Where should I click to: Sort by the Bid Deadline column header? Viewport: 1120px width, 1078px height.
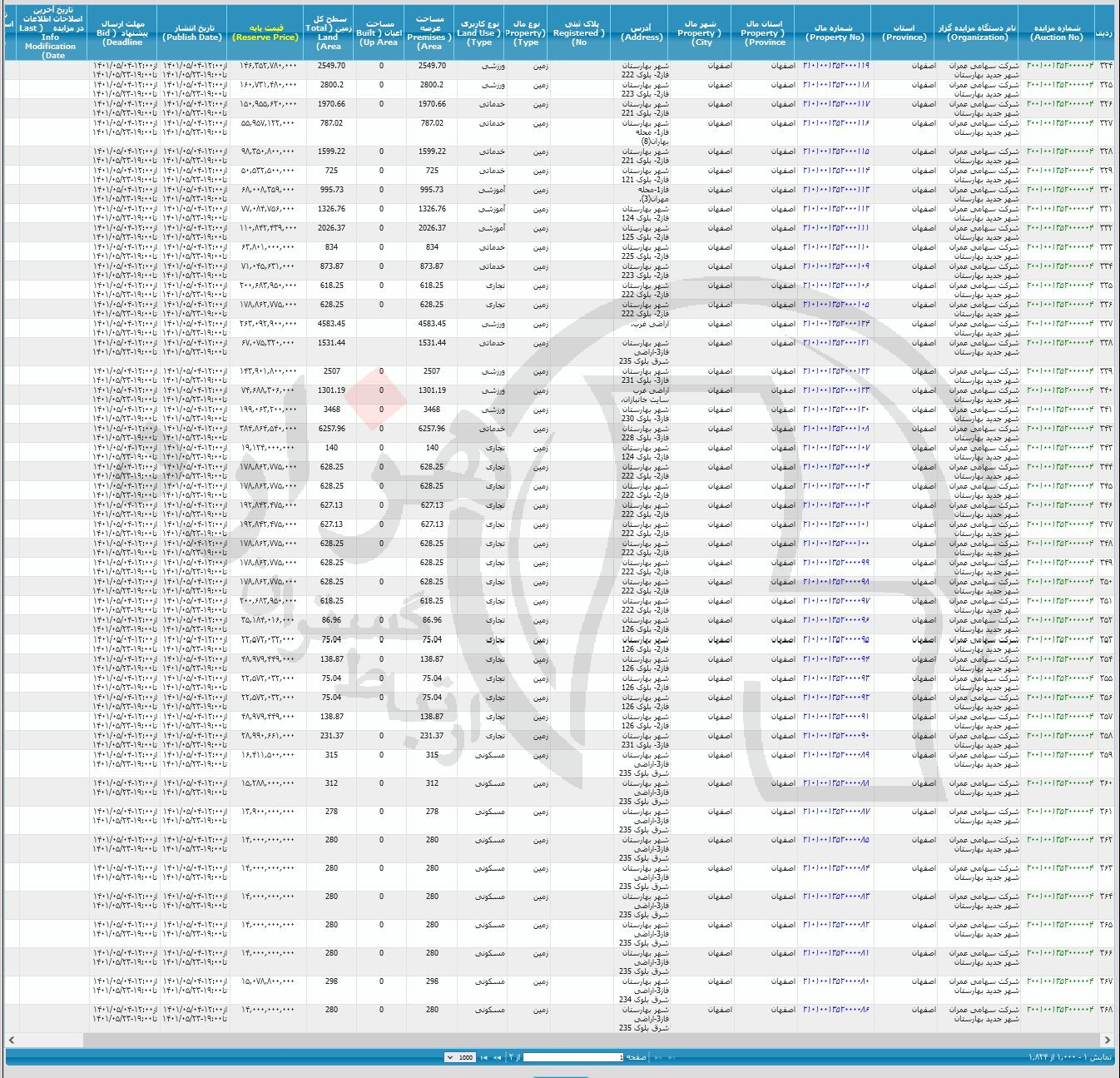(122, 32)
